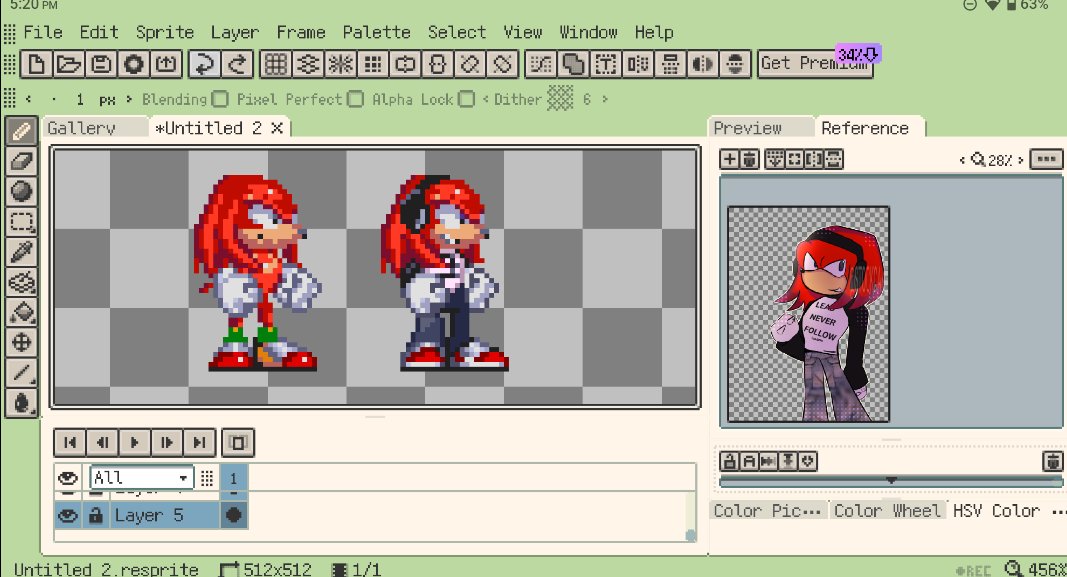1067x577 pixels.
Task: Click the lock icon under reference panel
Action: (729, 461)
